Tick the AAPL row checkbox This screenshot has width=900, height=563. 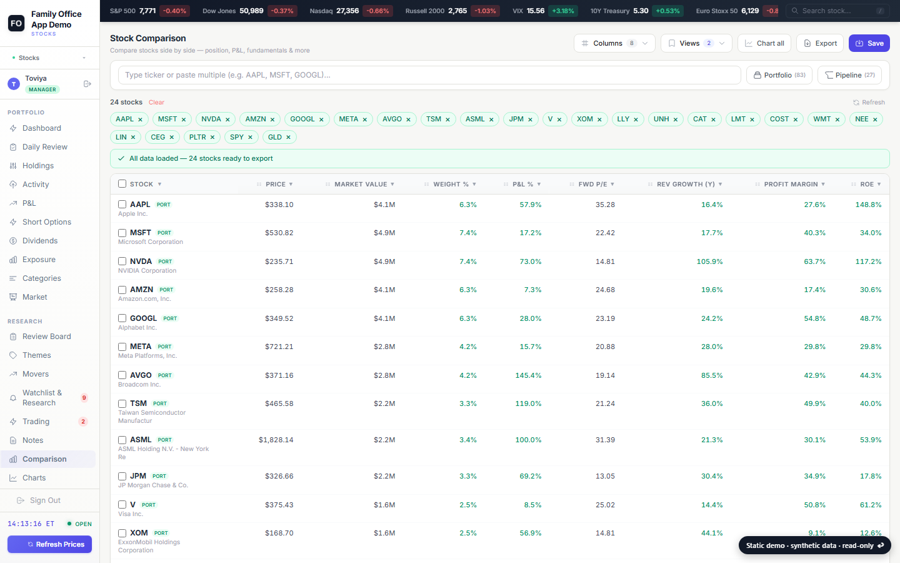[x=122, y=204]
